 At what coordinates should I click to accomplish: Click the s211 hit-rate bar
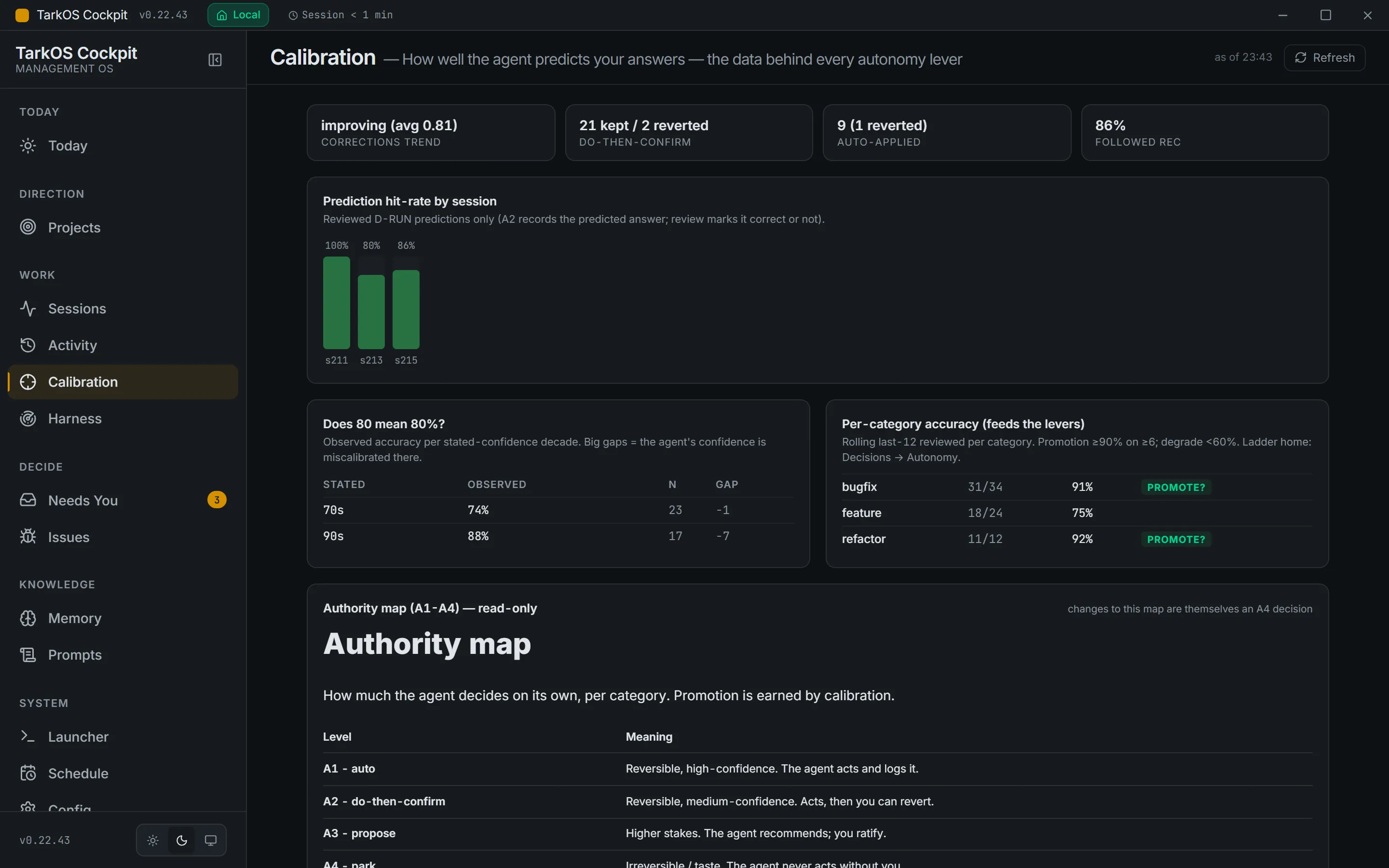(336, 302)
